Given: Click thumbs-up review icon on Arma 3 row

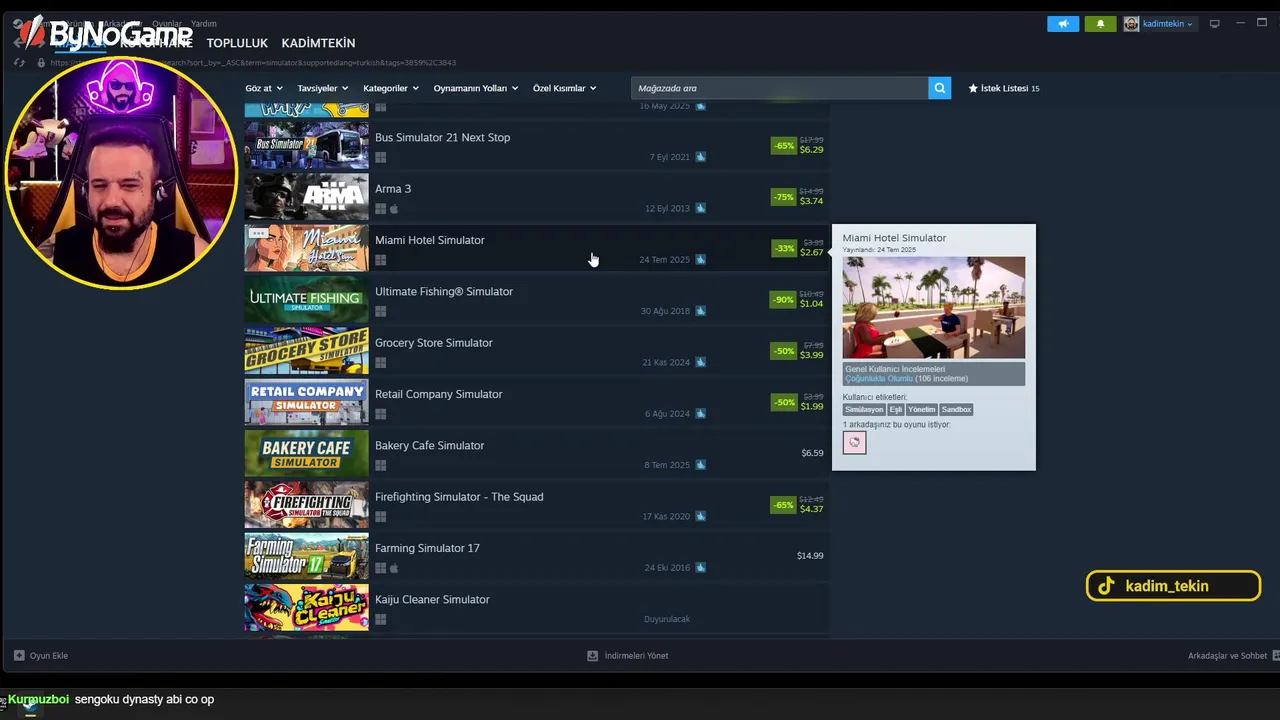Looking at the screenshot, I should (x=700, y=208).
